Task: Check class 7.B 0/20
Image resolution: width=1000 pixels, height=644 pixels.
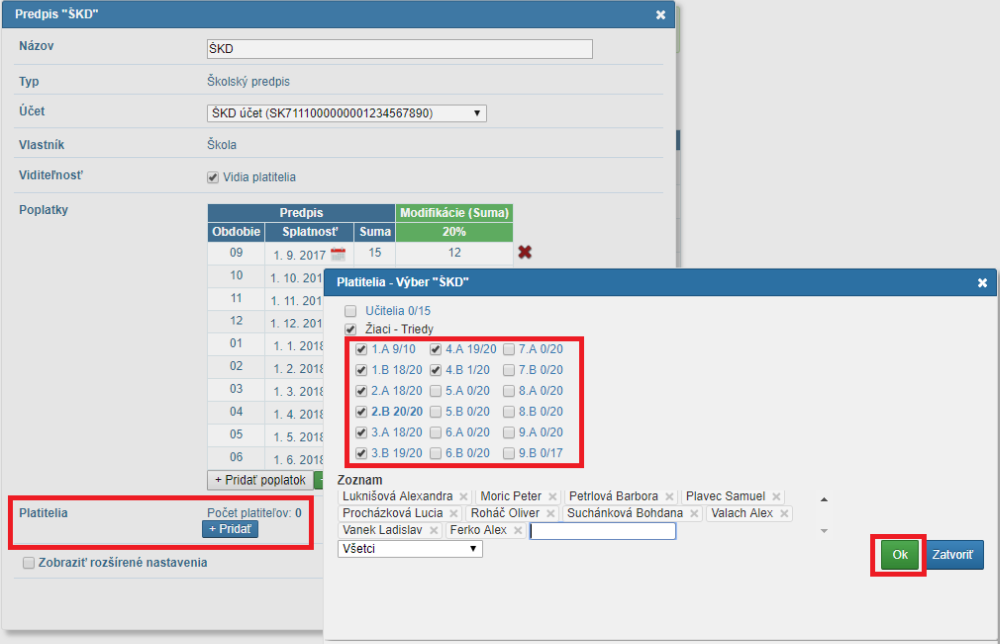Action: [x=509, y=370]
